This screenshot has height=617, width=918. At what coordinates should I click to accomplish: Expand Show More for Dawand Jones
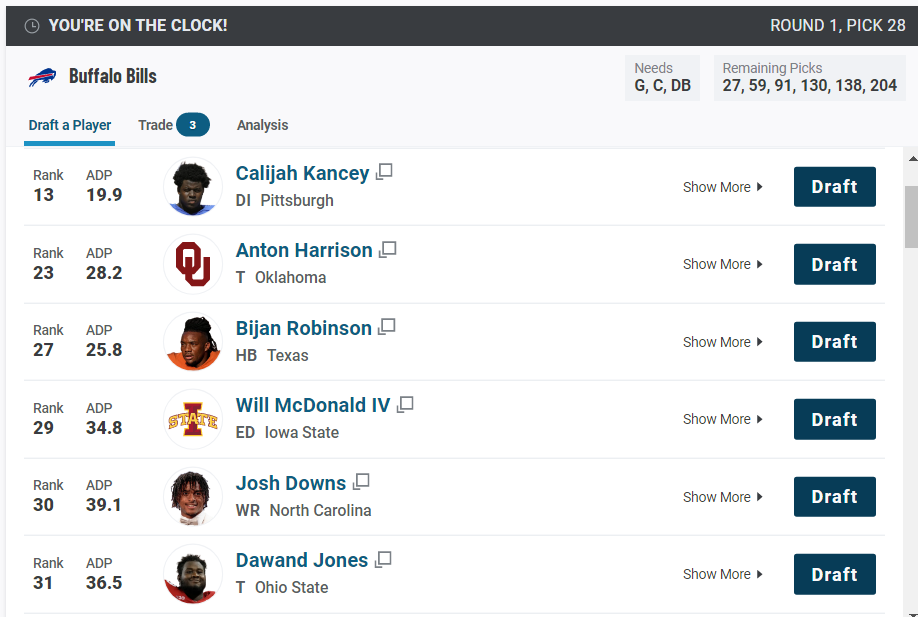tap(722, 574)
